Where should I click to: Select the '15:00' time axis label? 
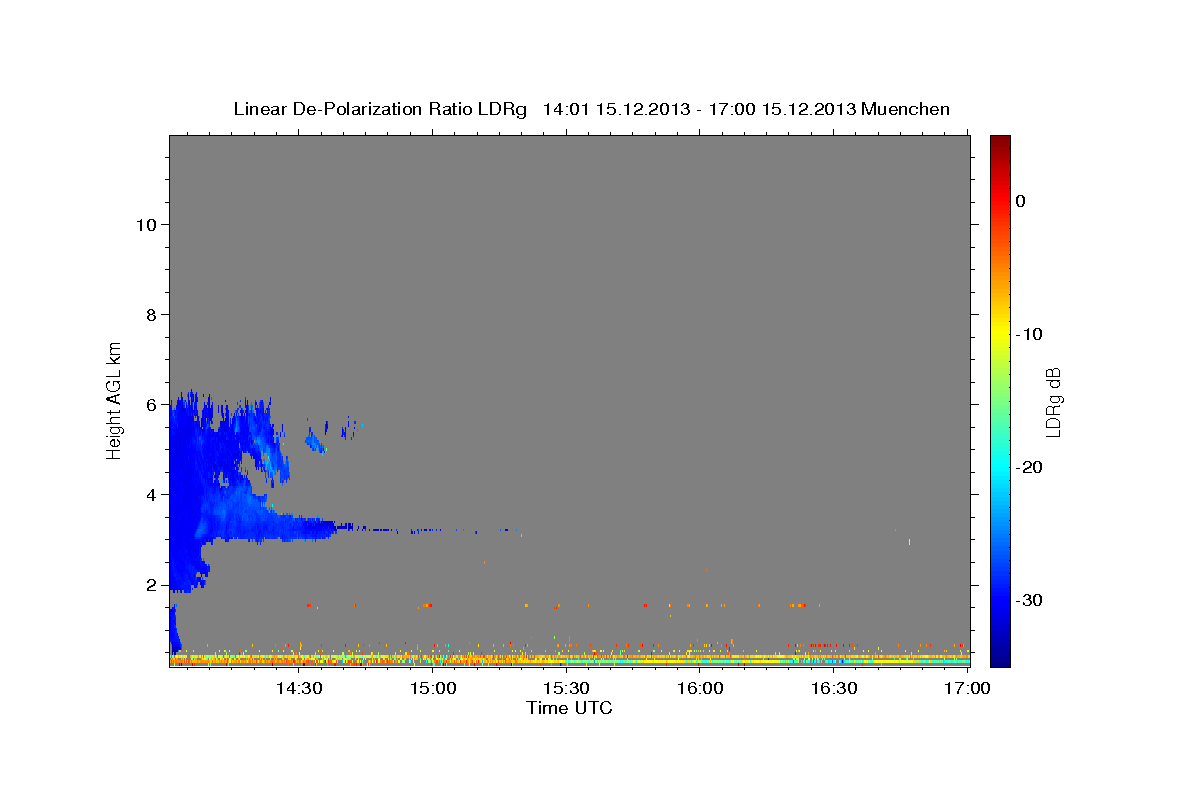432,689
